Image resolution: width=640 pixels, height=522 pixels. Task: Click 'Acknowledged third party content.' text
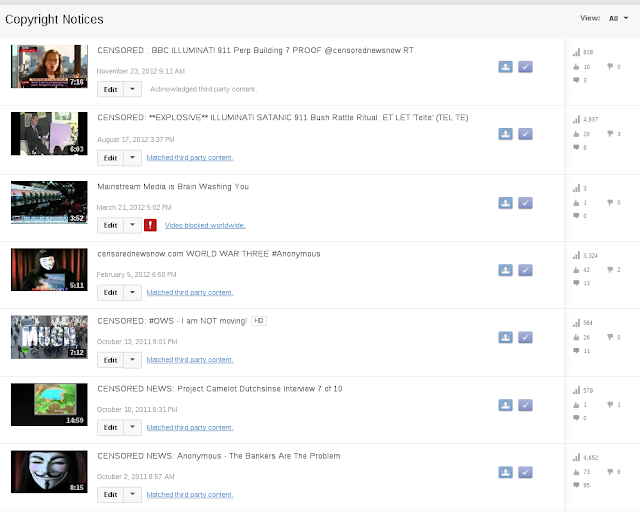[x=203, y=89]
